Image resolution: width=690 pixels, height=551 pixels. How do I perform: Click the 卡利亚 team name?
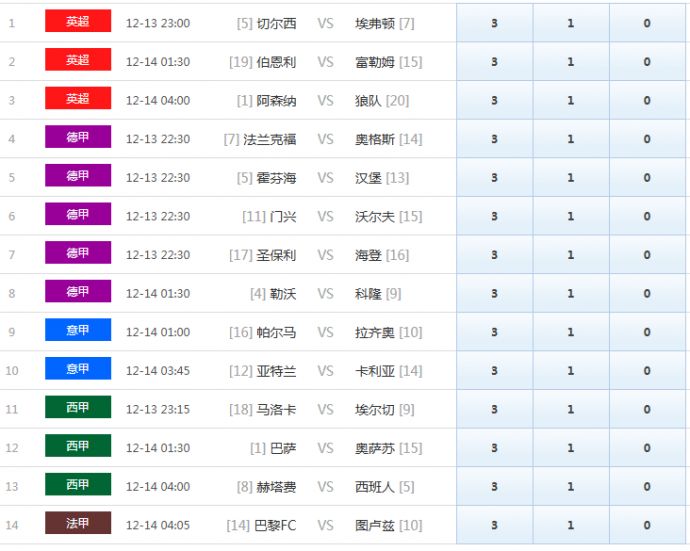[375, 371]
